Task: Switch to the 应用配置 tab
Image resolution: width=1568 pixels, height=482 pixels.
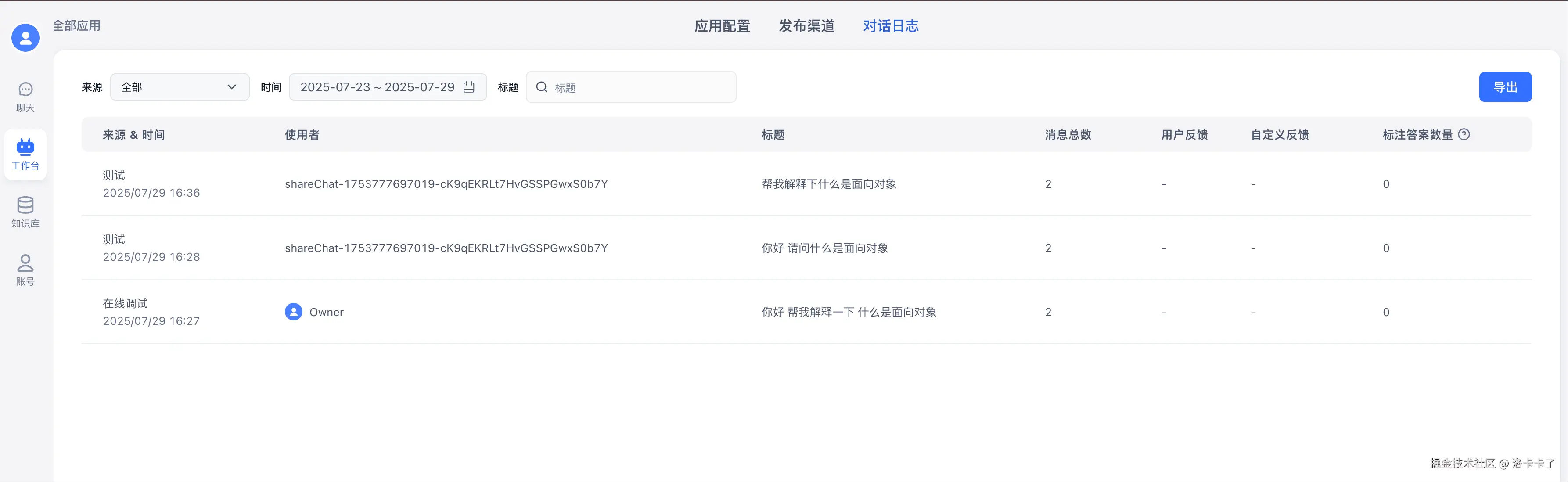Action: pyautogui.click(x=722, y=25)
